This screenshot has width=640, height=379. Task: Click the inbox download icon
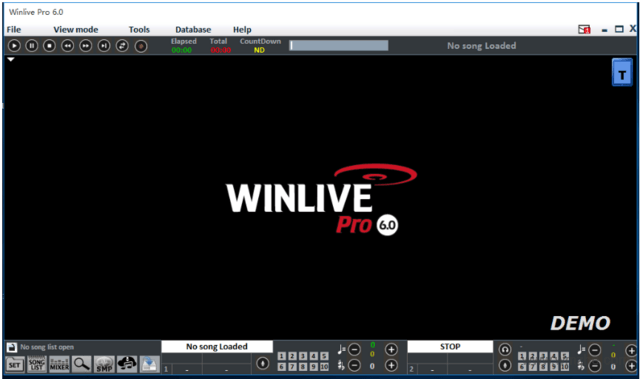[149, 364]
